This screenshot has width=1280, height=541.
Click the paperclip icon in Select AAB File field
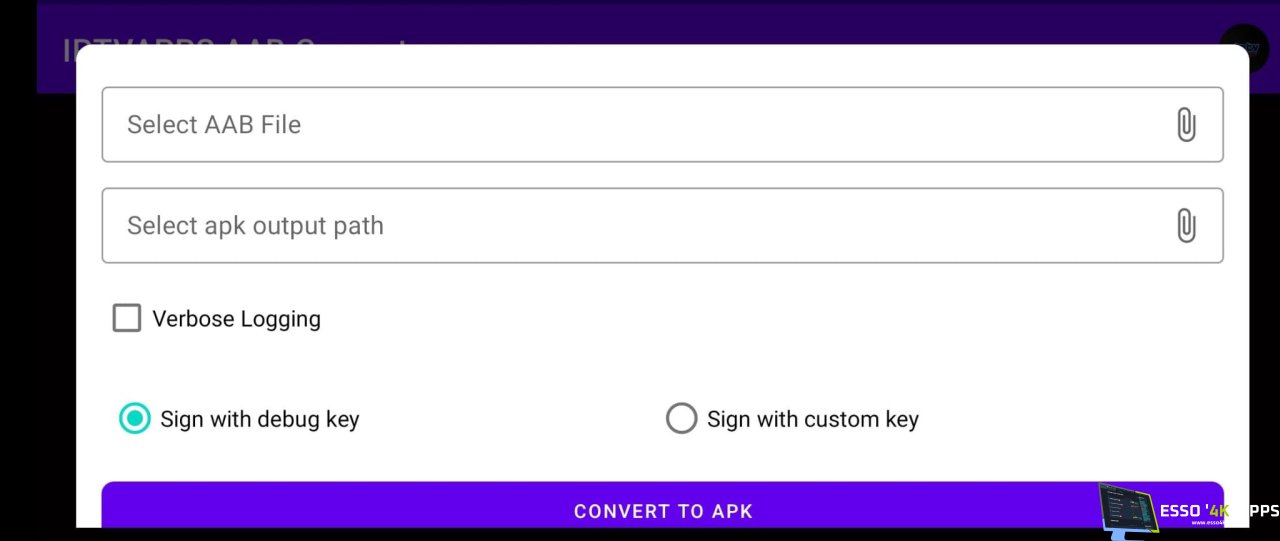[x=1186, y=125]
